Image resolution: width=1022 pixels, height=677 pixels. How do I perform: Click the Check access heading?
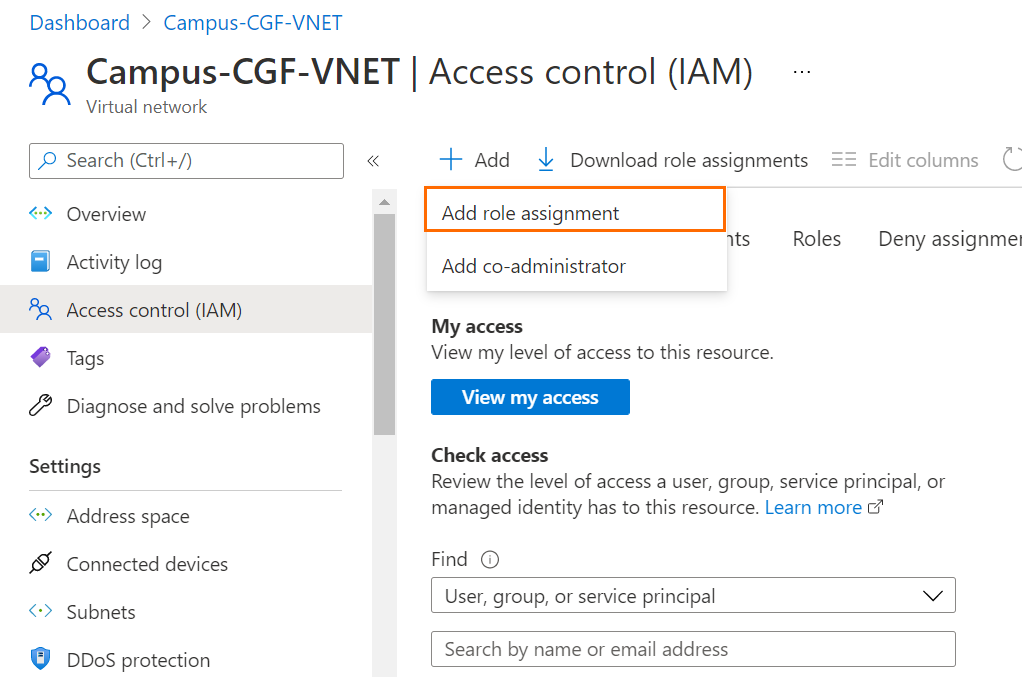(489, 455)
